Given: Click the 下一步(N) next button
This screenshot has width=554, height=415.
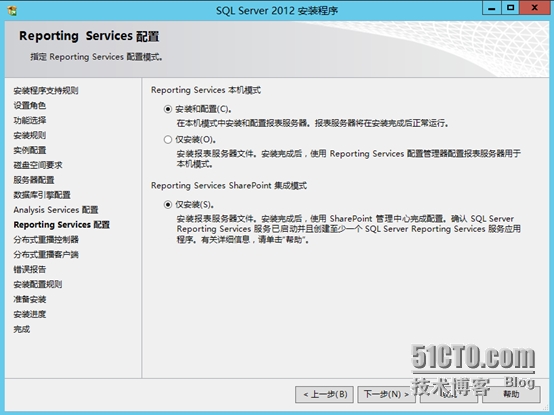Looking at the screenshot, I should tap(386, 394).
